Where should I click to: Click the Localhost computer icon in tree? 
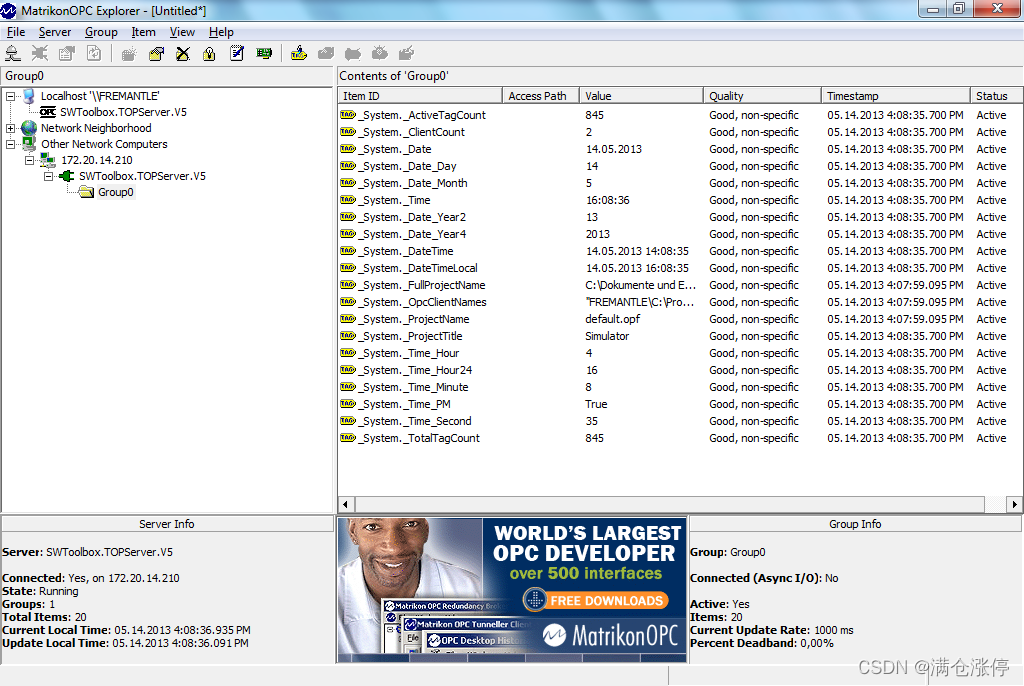pos(29,96)
